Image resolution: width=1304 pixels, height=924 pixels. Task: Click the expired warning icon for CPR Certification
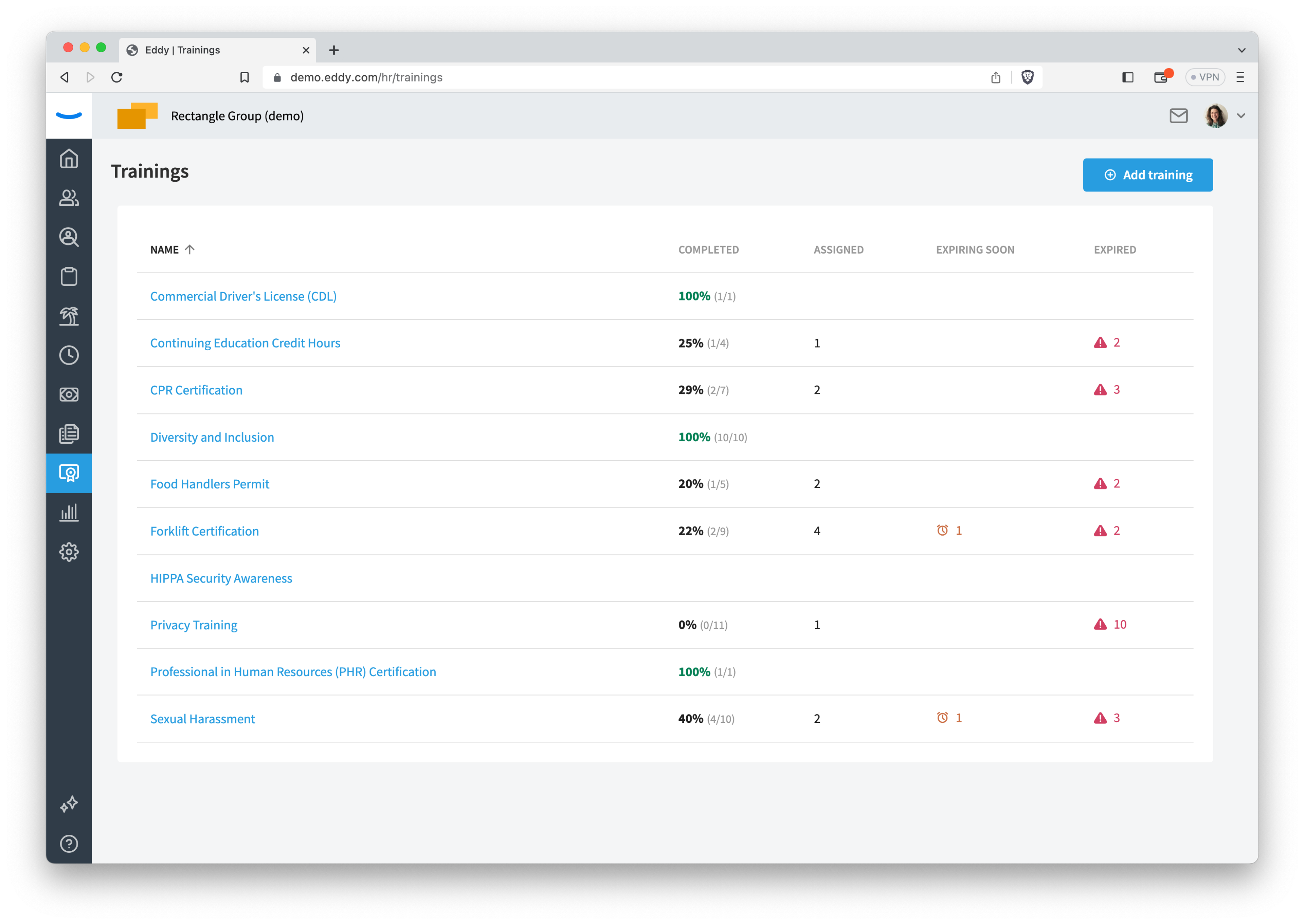[1100, 390]
